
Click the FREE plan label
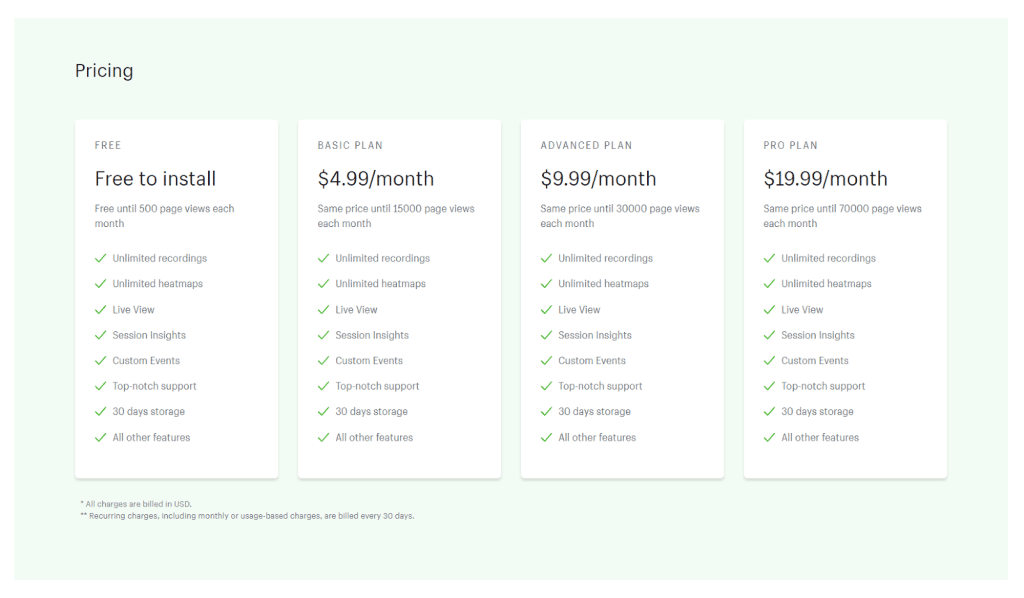[108, 146]
